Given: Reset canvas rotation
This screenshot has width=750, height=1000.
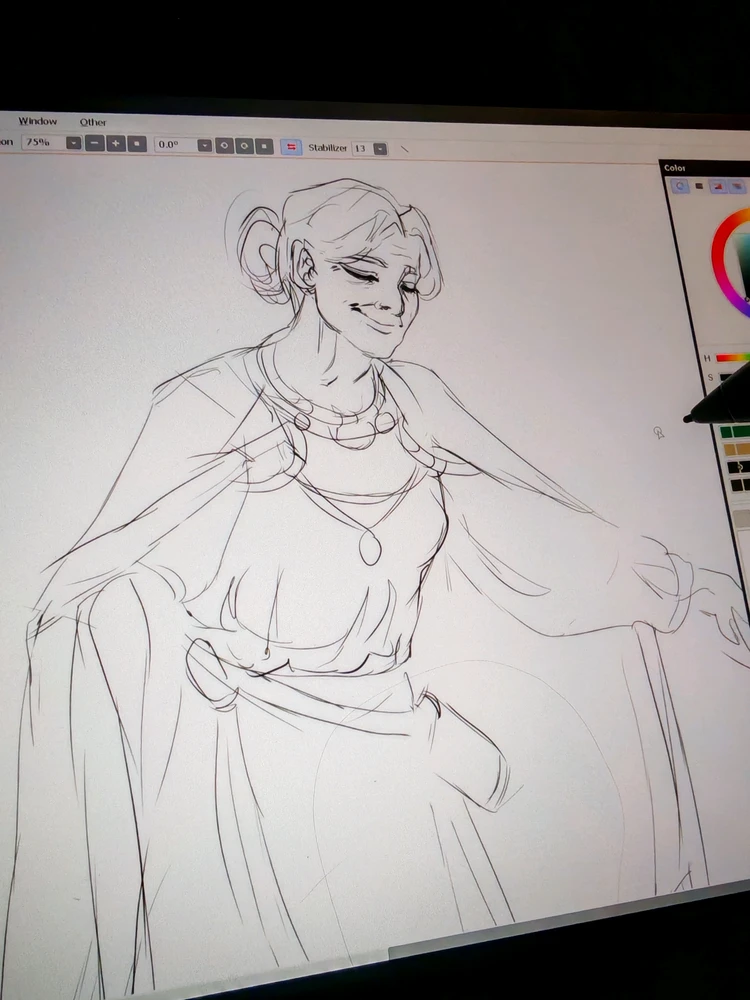Looking at the screenshot, I should [264, 147].
